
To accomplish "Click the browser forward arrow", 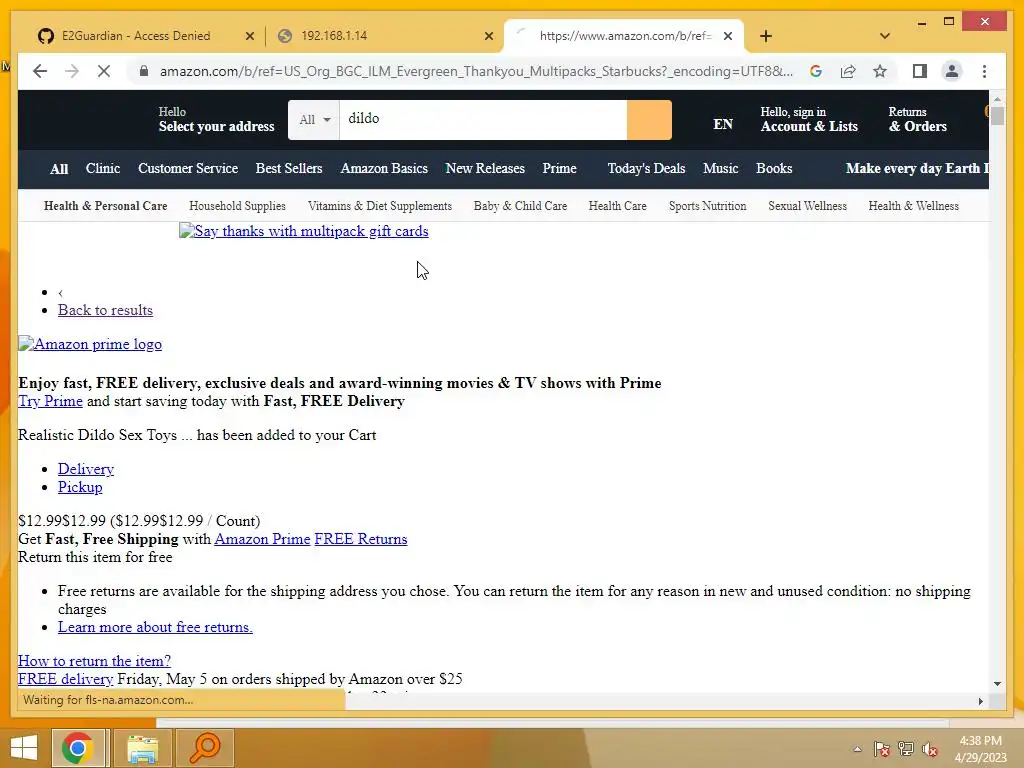I will pyautogui.click(x=72, y=71).
